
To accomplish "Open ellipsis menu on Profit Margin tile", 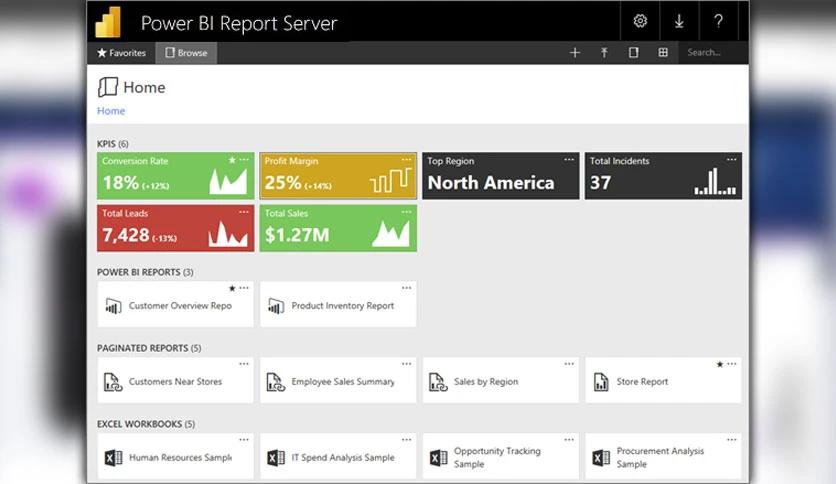I will [x=406, y=160].
